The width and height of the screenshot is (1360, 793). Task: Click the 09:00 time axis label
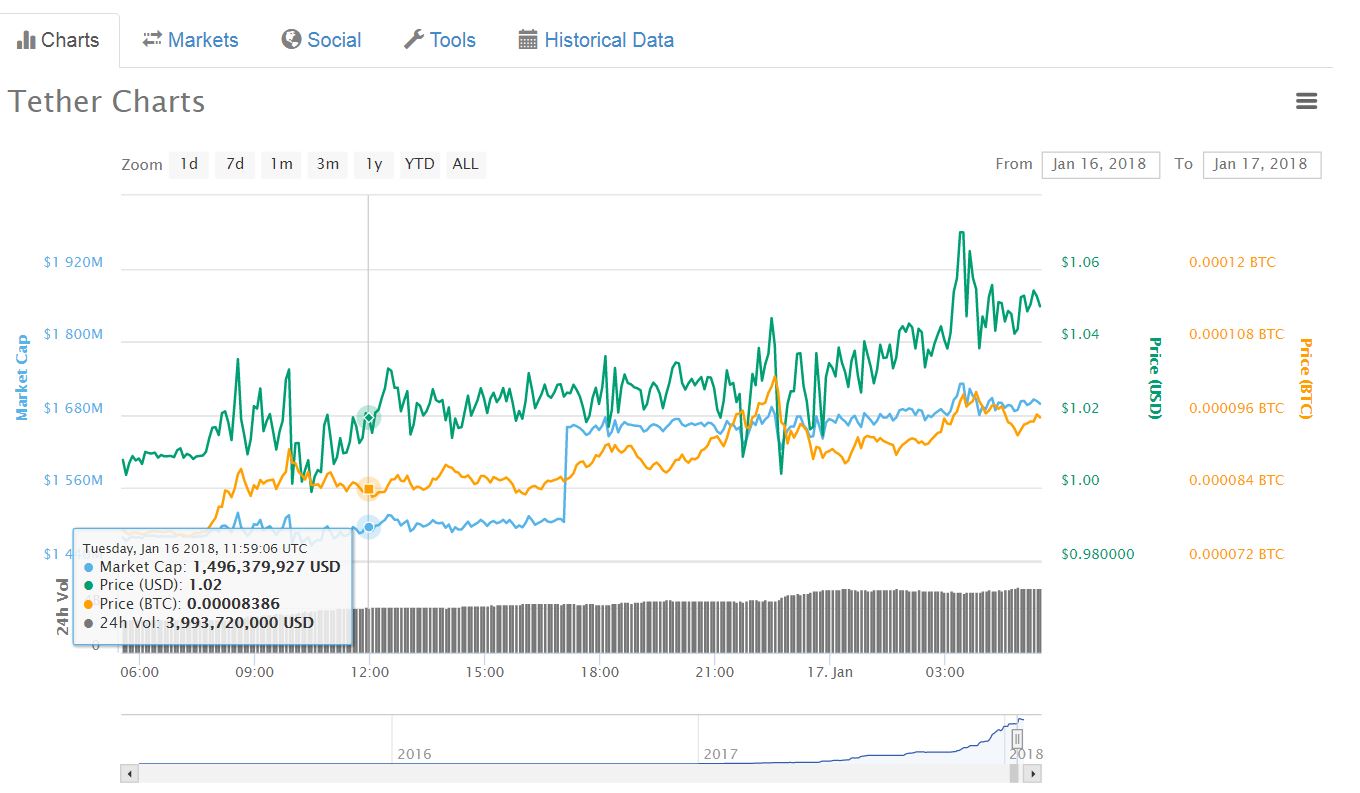[x=254, y=672]
